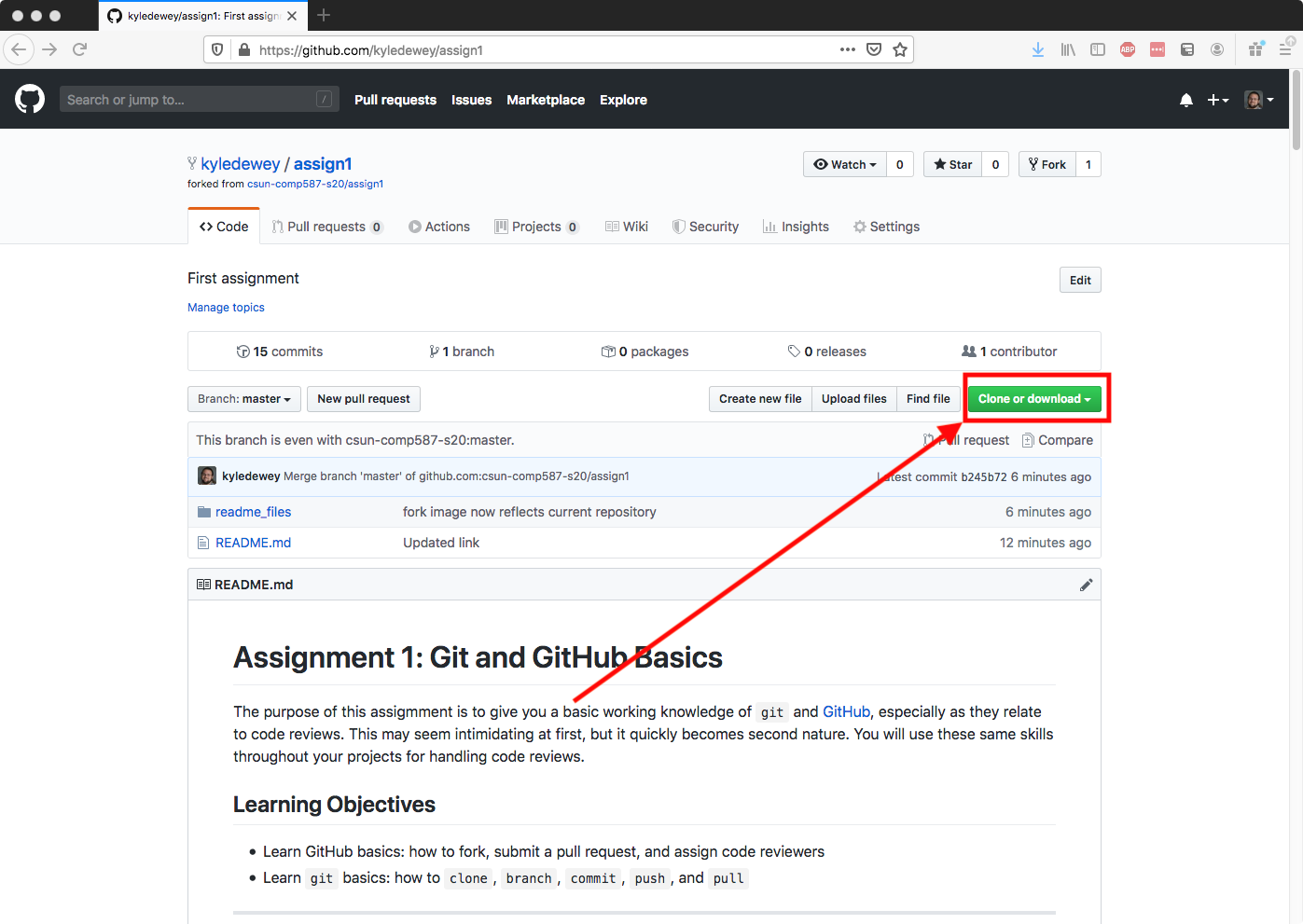Open the tracking protection shield icon
The width and height of the screenshot is (1303, 924).
pos(217,49)
